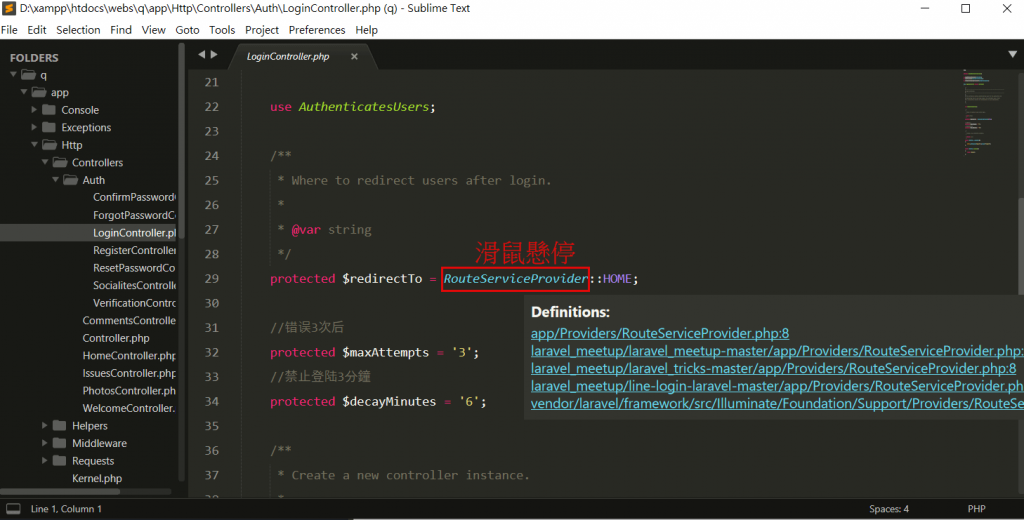1024x520 pixels.
Task: Change indentation via Spaces: 4
Action: [889, 509]
